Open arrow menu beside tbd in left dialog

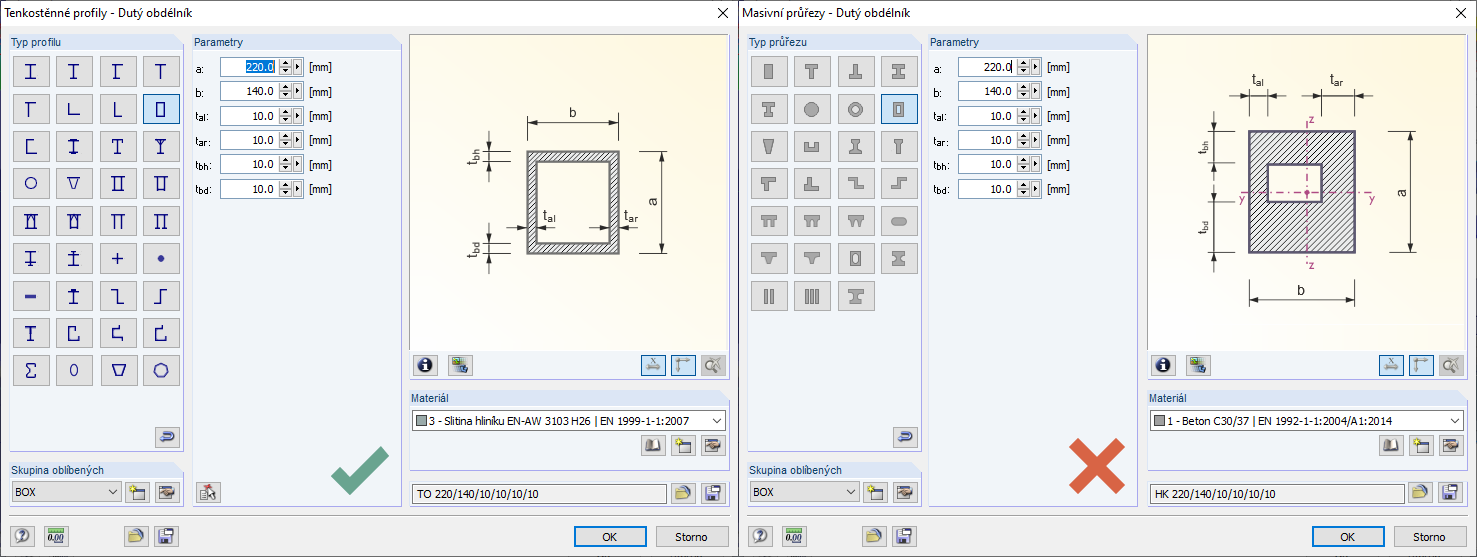297,189
